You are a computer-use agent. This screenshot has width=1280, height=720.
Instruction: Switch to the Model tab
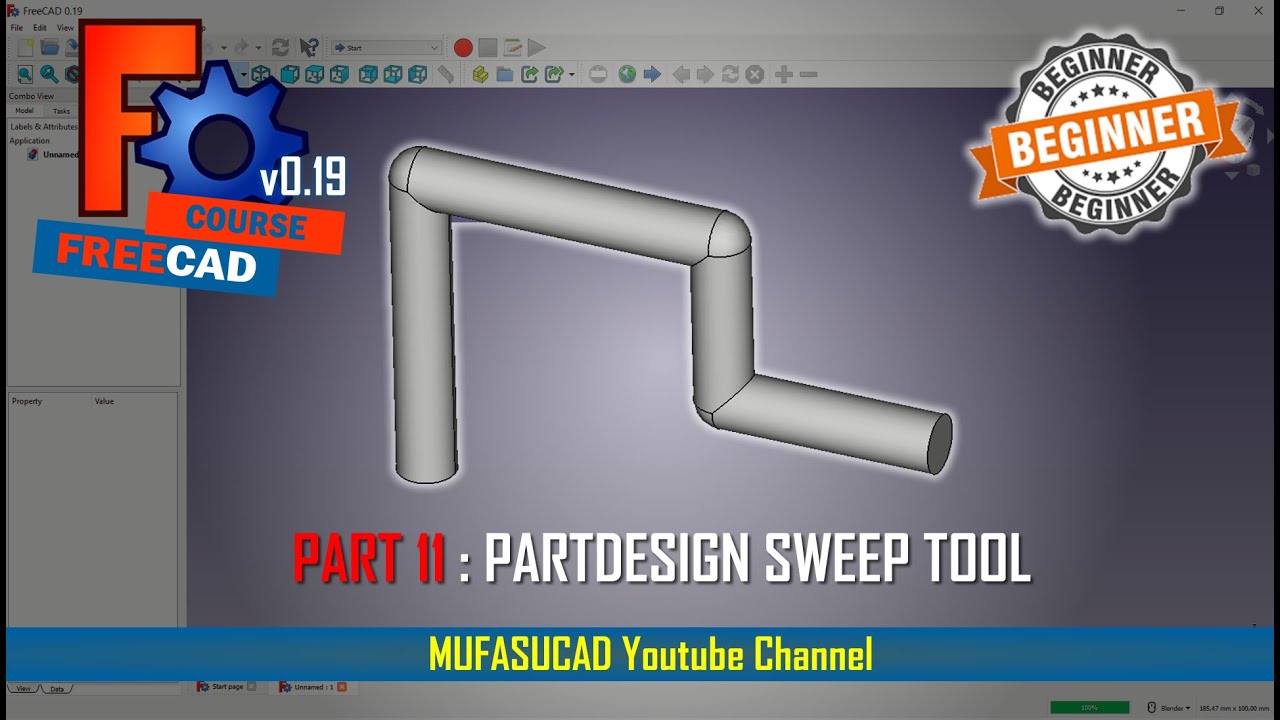click(x=24, y=111)
